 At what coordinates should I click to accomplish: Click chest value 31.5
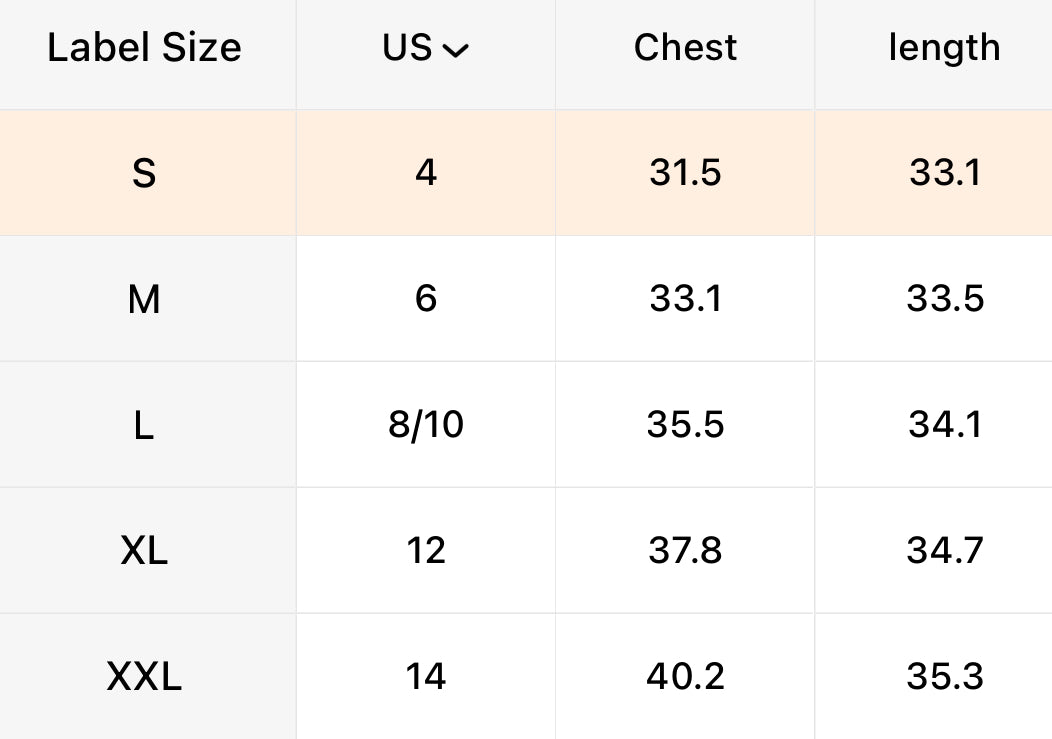pos(685,174)
